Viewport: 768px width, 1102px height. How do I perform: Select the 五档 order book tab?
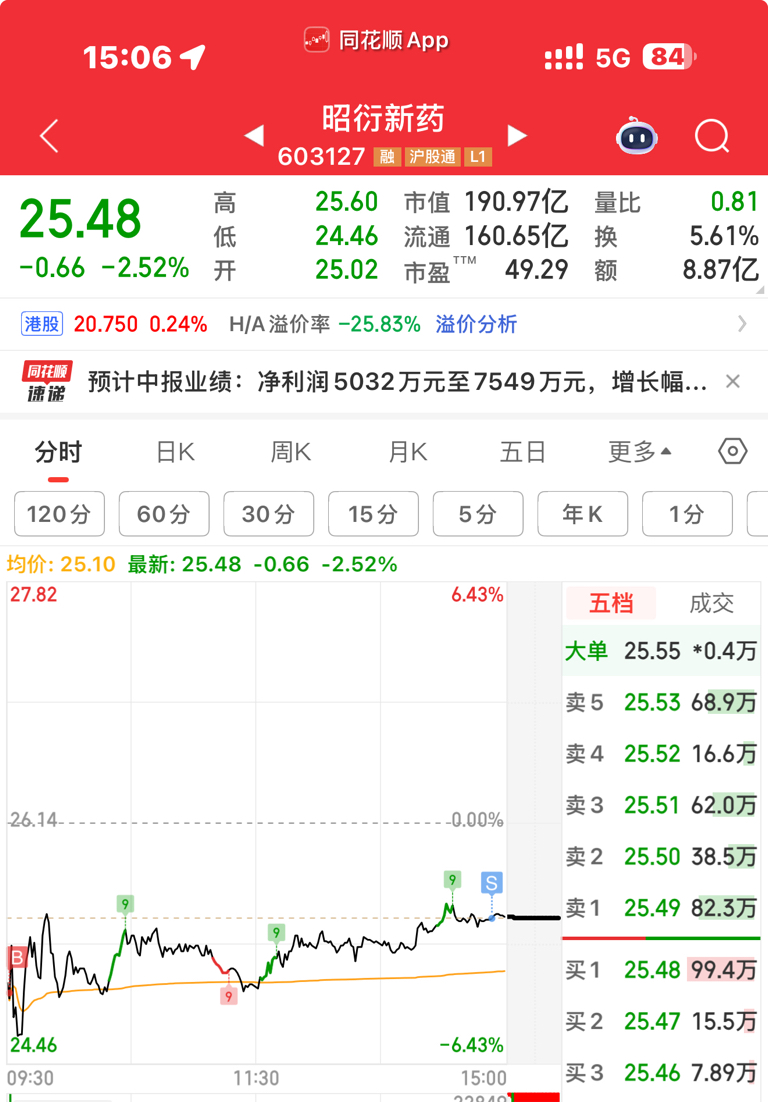click(611, 603)
